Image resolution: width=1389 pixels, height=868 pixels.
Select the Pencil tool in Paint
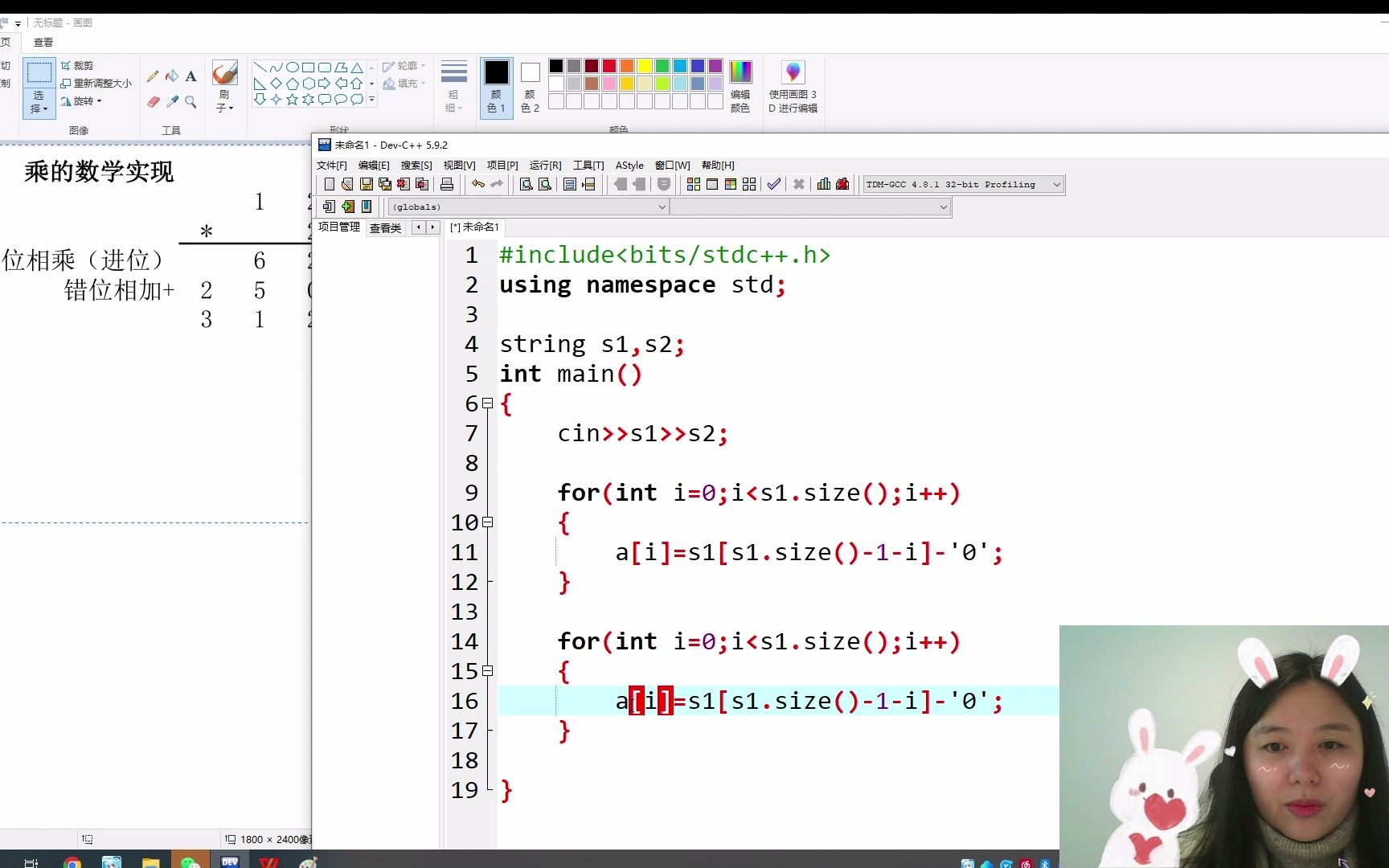(153, 76)
